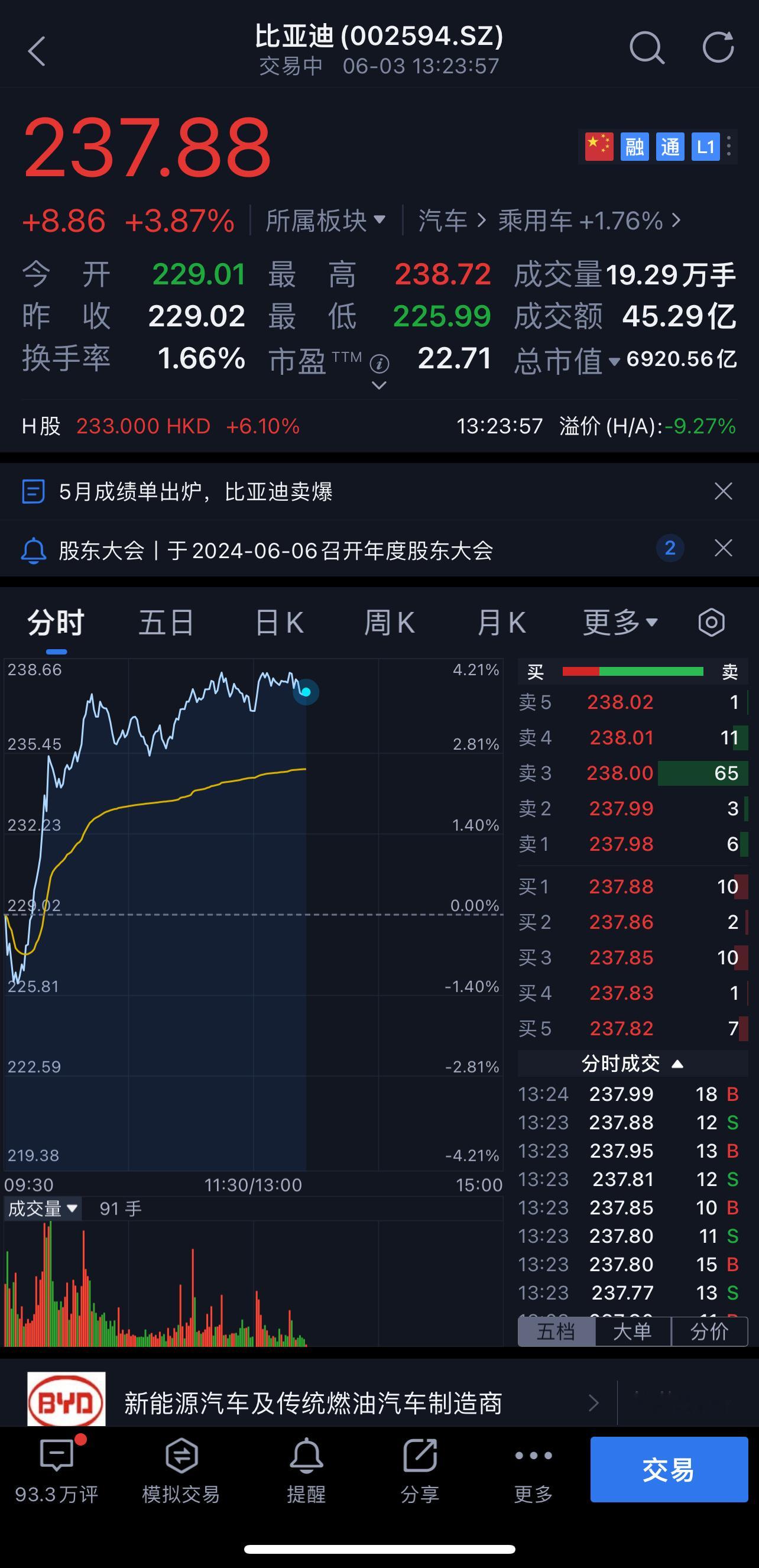Image resolution: width=759 pixels, height=1568 pixels.
Task: Open the 5月成绩单出炉 news headline
Action: [x=196, y=491]
